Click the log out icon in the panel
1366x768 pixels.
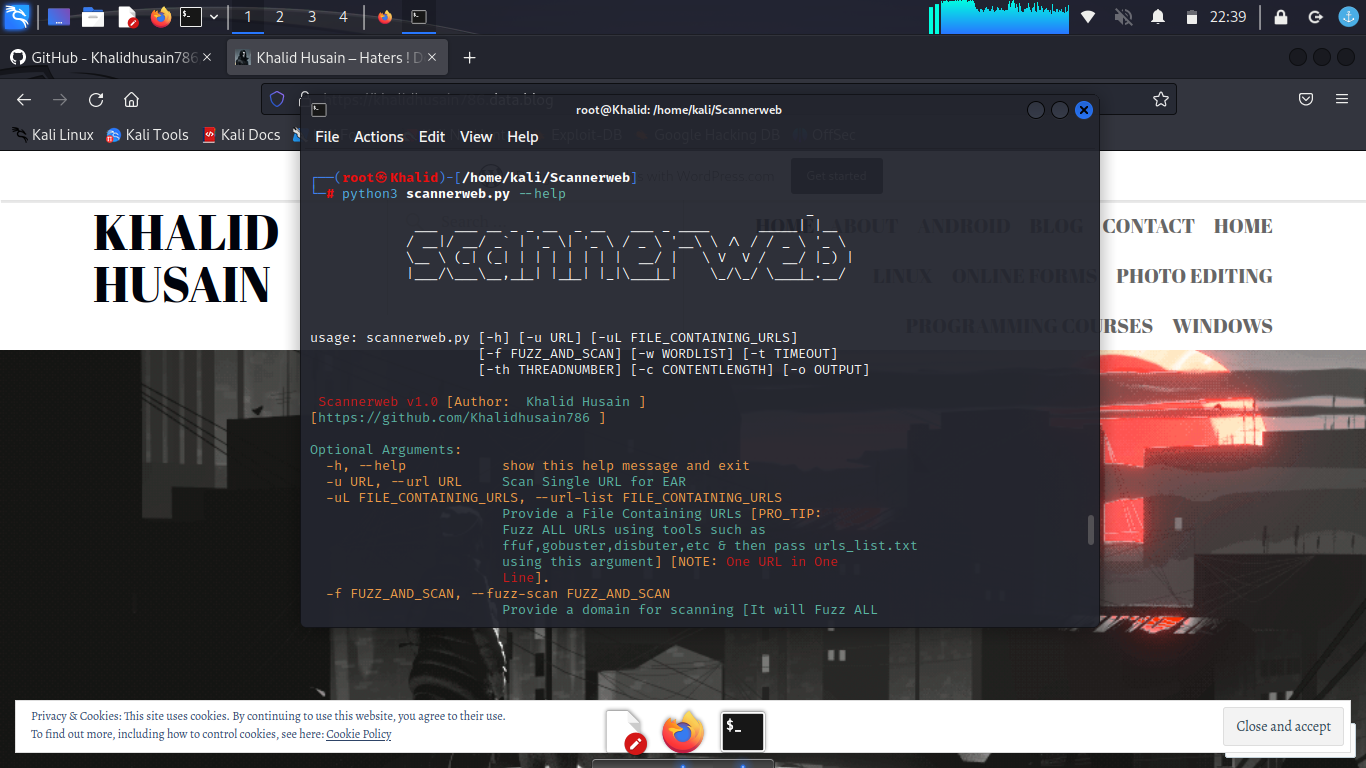(1316, 17)
